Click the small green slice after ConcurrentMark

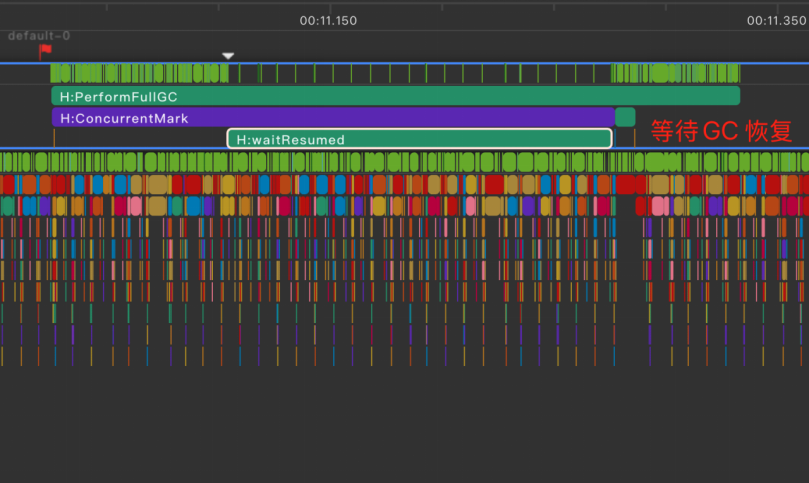pyautogui.click(x=625, y=117)
